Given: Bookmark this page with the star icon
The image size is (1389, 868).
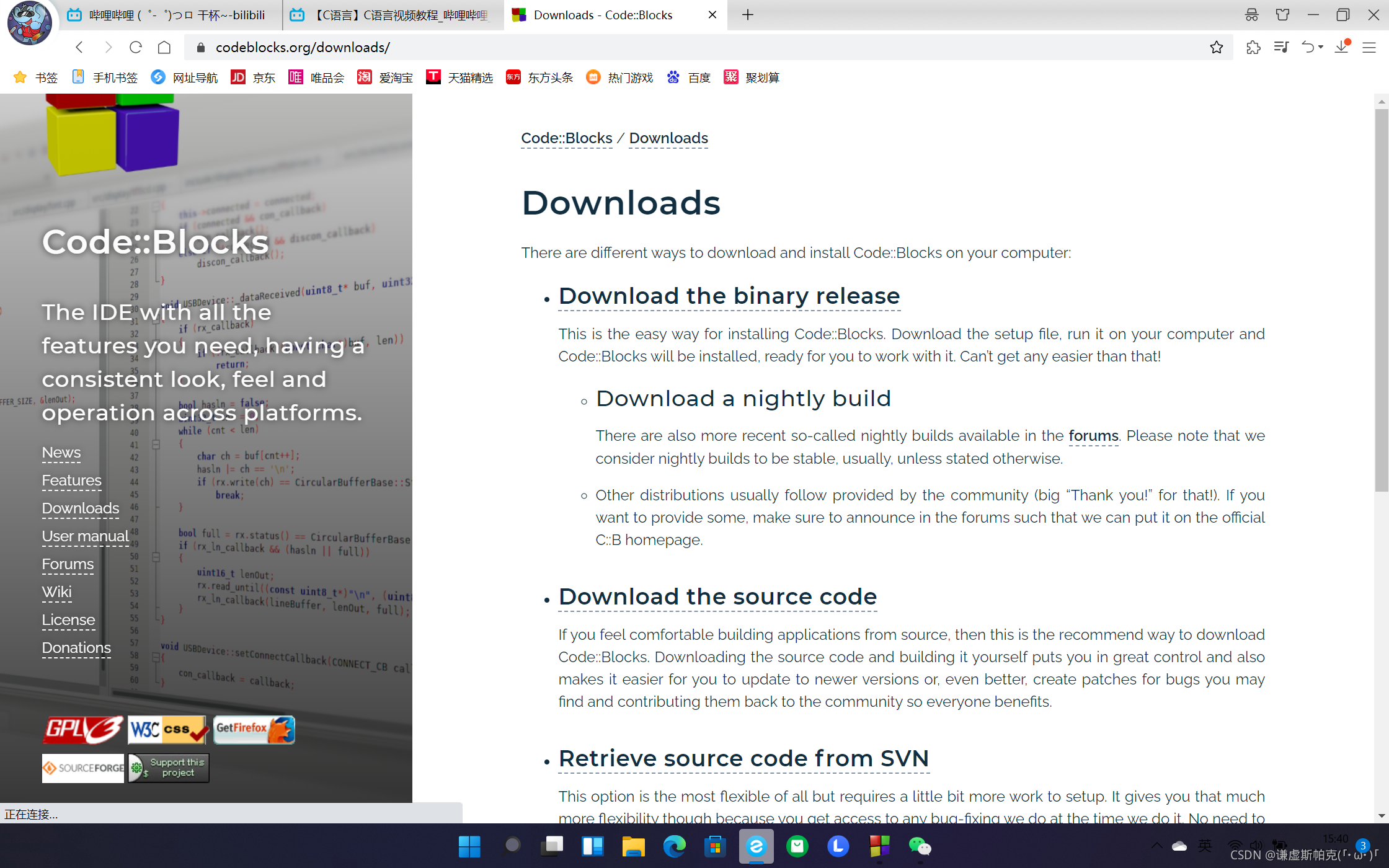Looking at the screenshot, I should pyautogui.click(x=1216, y=47).
